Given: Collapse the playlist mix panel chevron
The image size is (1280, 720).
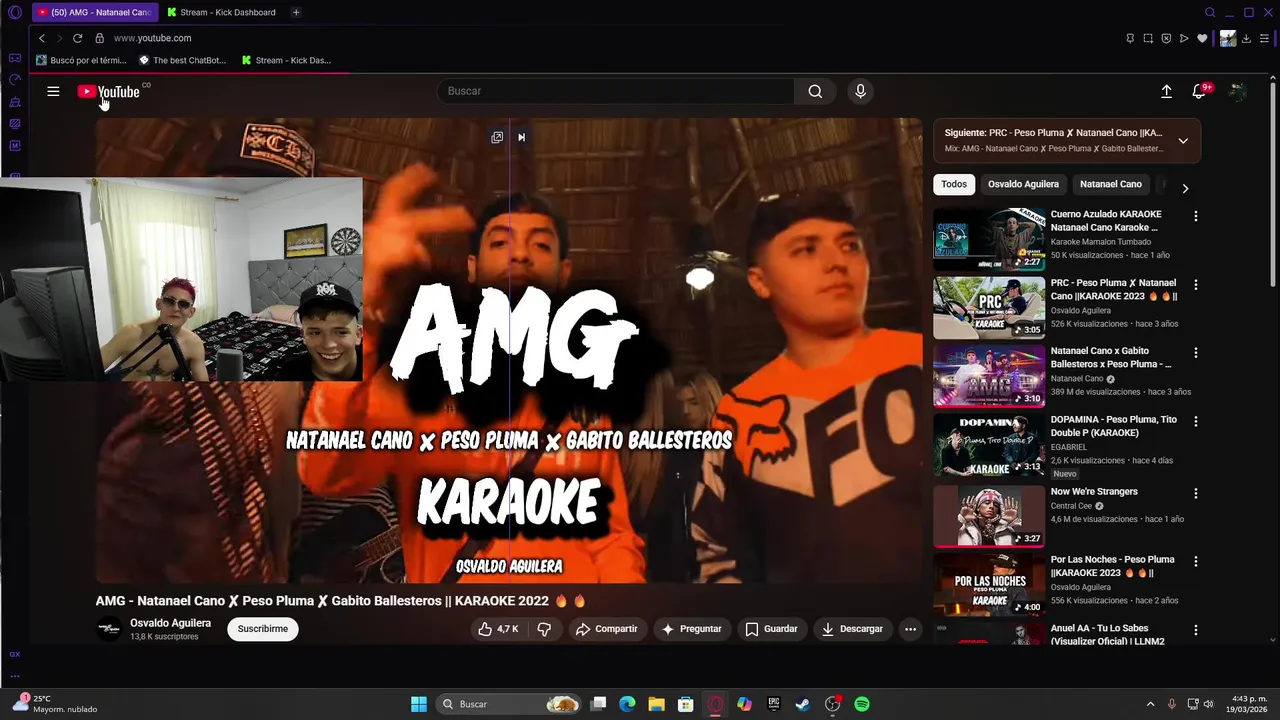Looking at the screenshot, I should tap(1183, 141).
